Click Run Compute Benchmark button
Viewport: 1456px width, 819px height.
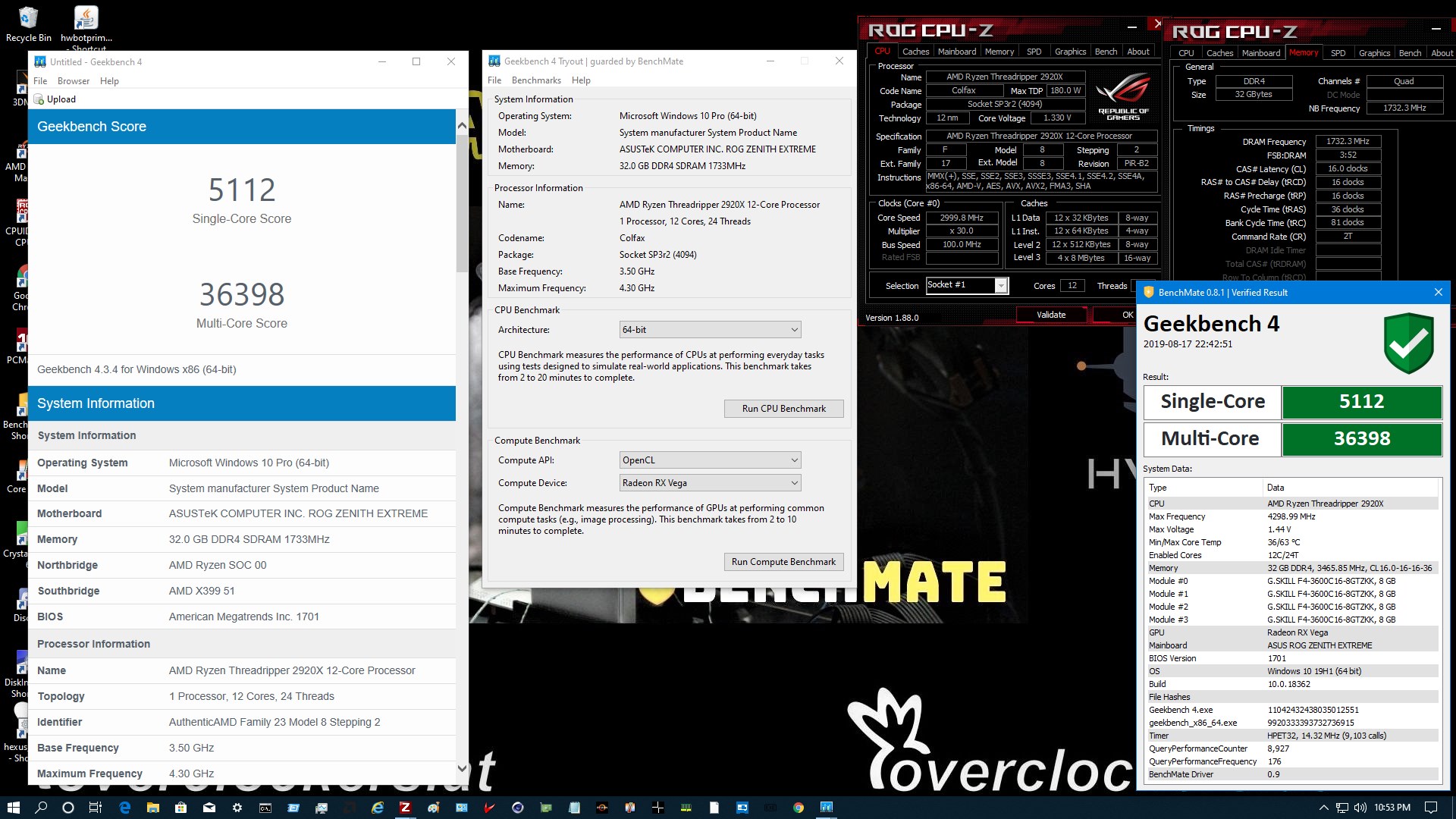pyautogui.click(x=783, y=562)
